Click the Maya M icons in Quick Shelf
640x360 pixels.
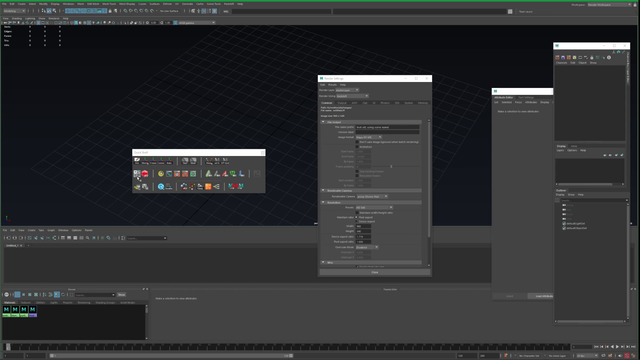[x=236, y=186]
